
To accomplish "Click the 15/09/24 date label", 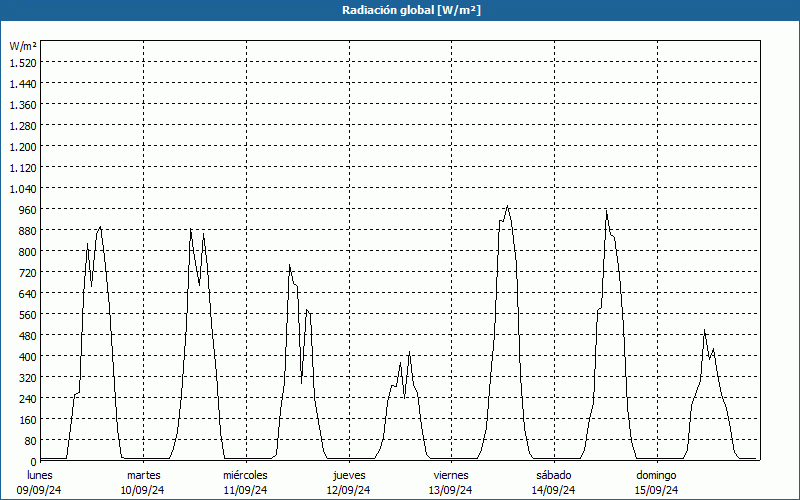I will (656, 490).
